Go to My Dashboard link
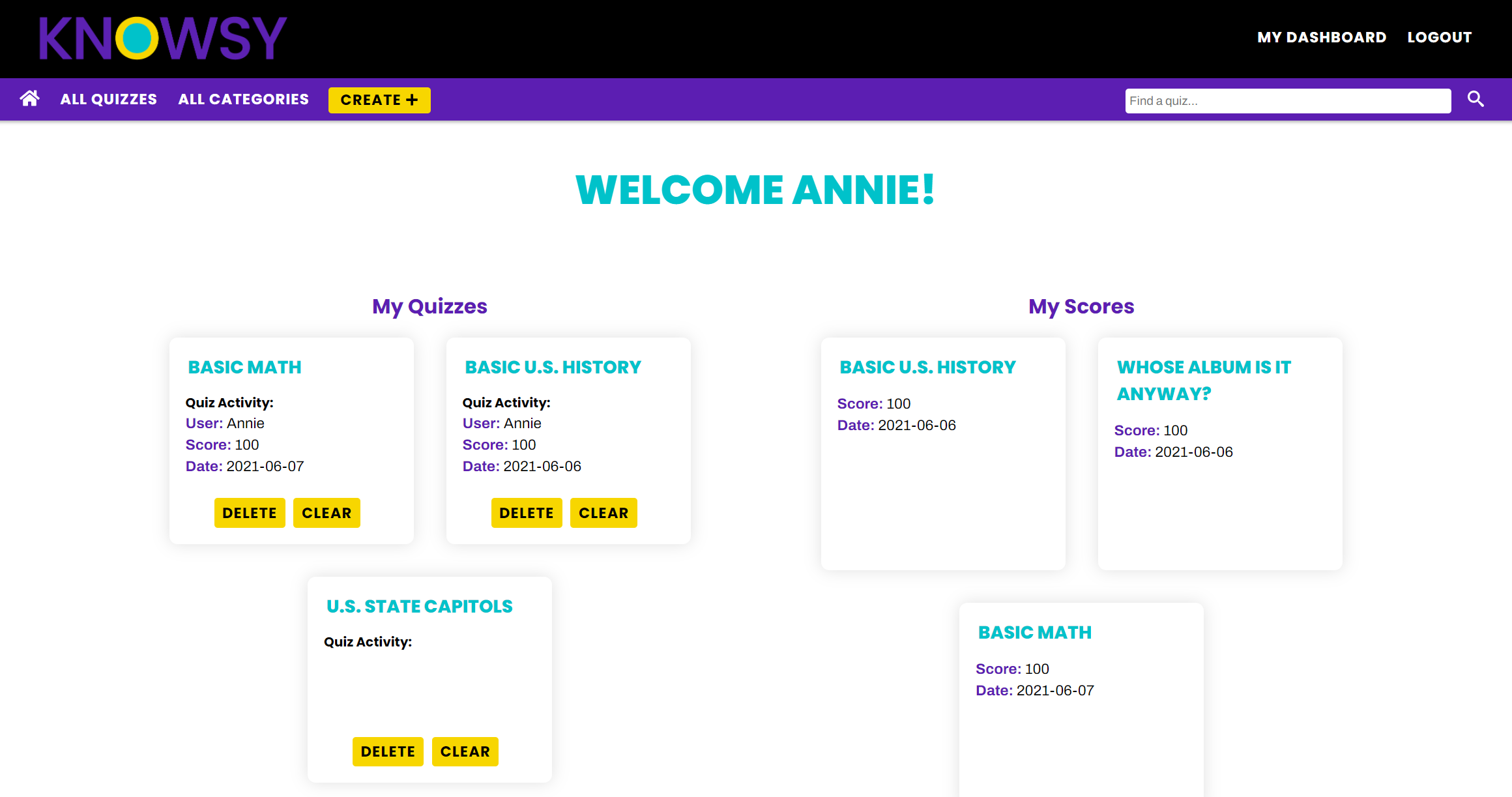1512x797 pixels. point(1321,37)
